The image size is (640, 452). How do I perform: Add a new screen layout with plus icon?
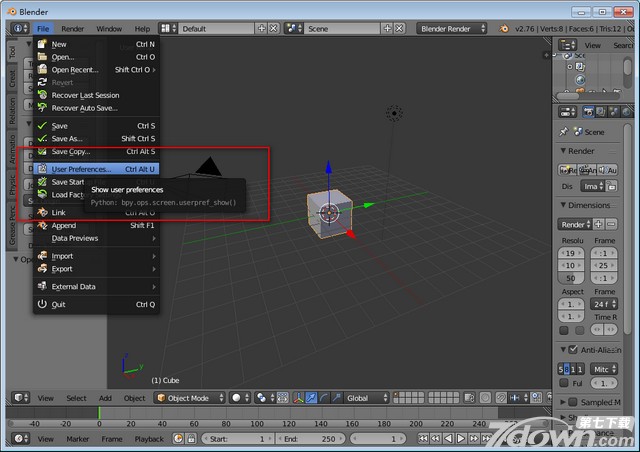click(x=259, y=29)
